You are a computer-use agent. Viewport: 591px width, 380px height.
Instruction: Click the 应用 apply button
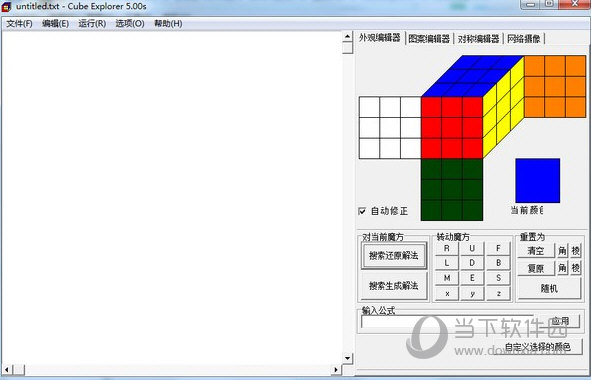pos(560,321)
